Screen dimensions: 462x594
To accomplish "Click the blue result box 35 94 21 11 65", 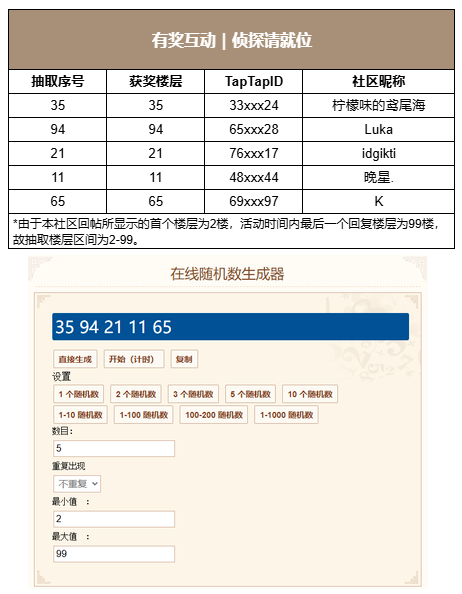I will click(x=230, y=327).
